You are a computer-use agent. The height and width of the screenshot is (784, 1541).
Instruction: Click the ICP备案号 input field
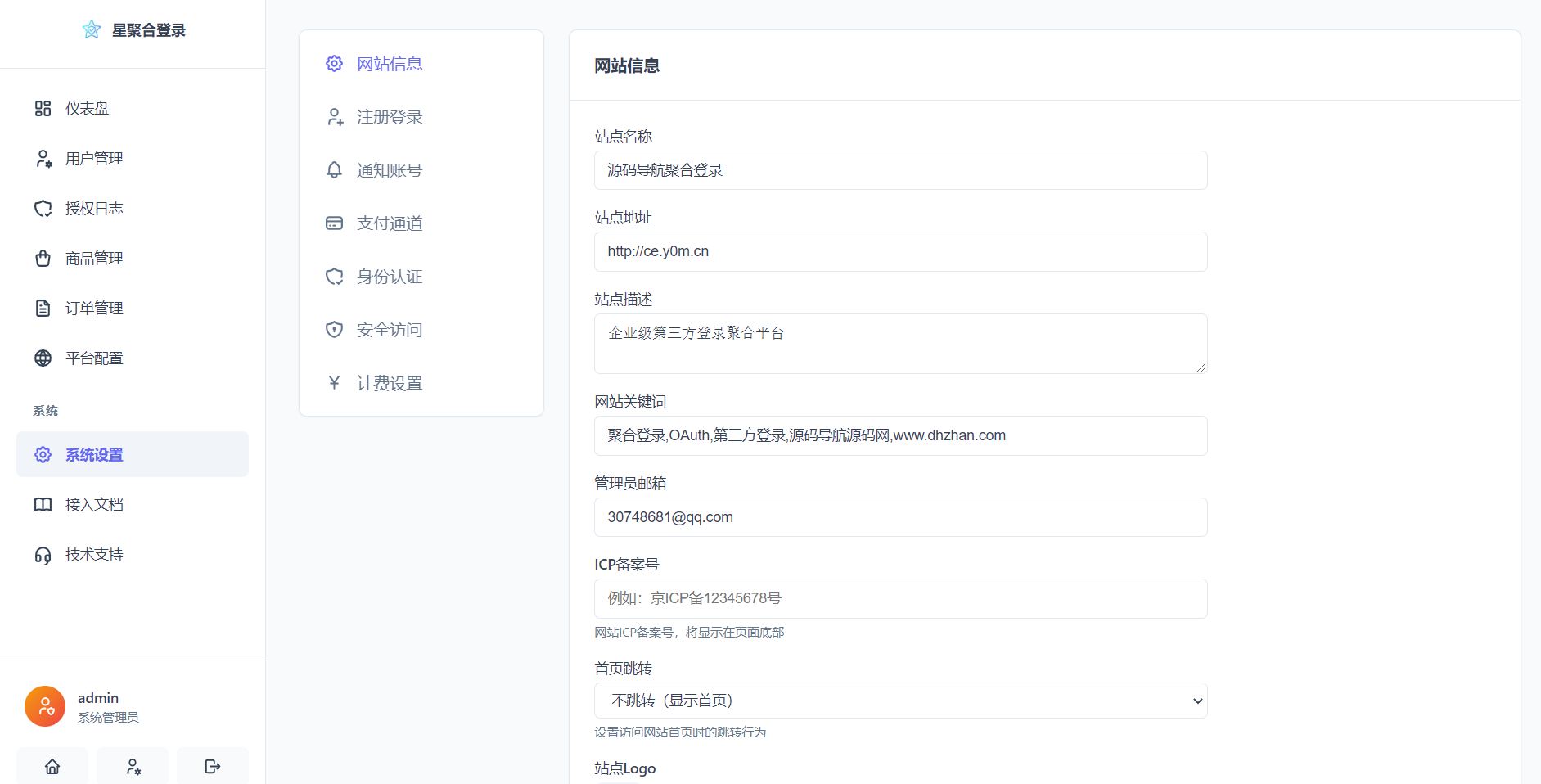pos(900,598)
